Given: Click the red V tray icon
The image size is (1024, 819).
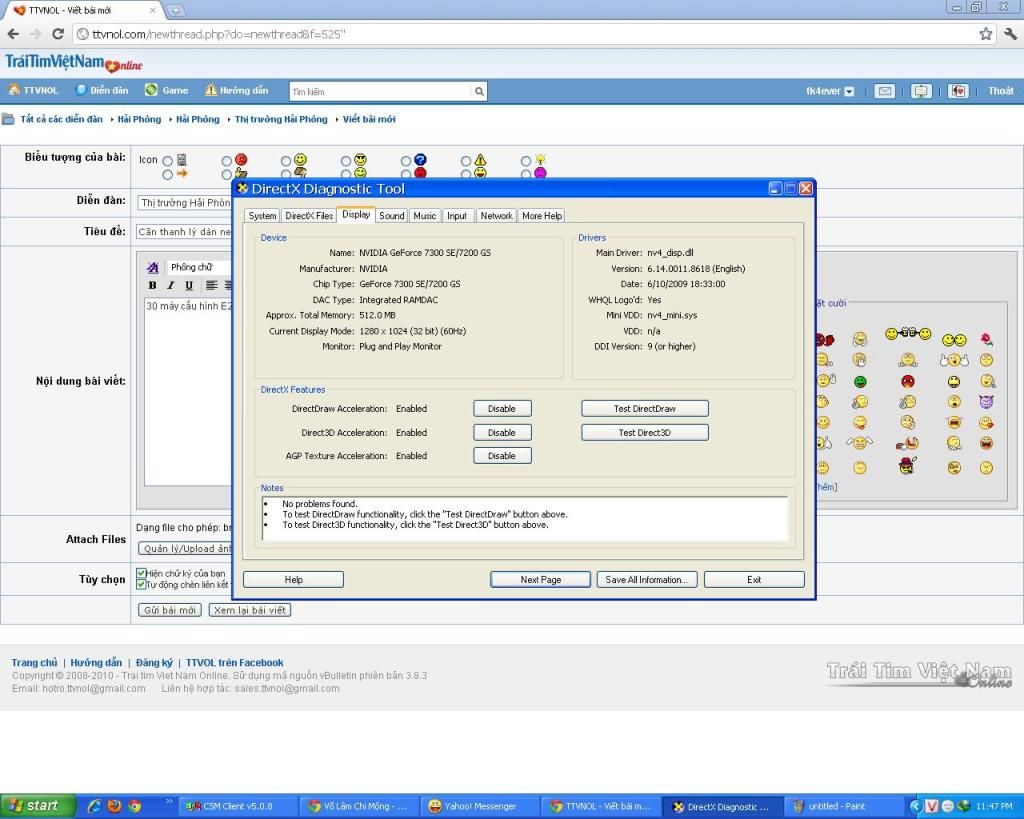Looking at the screenshot, I should click(x=932, y=807).
